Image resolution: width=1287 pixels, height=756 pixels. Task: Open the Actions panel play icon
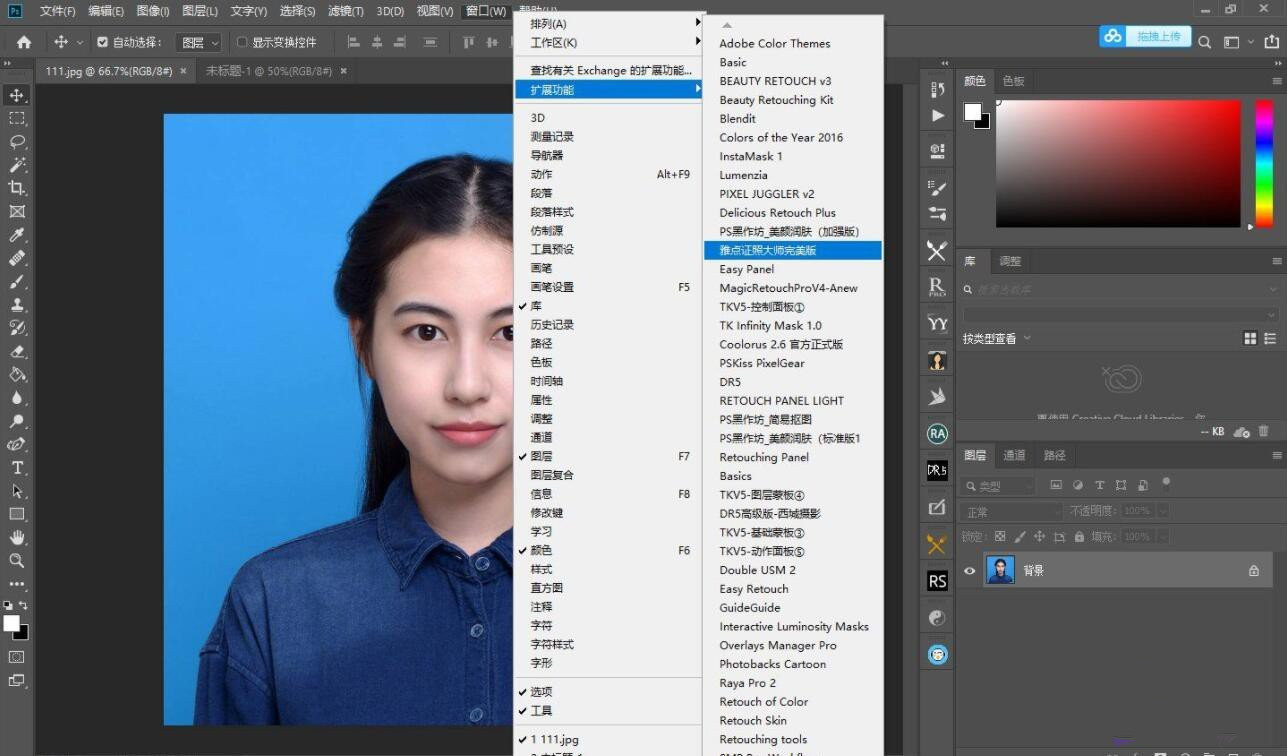[937, 115]
